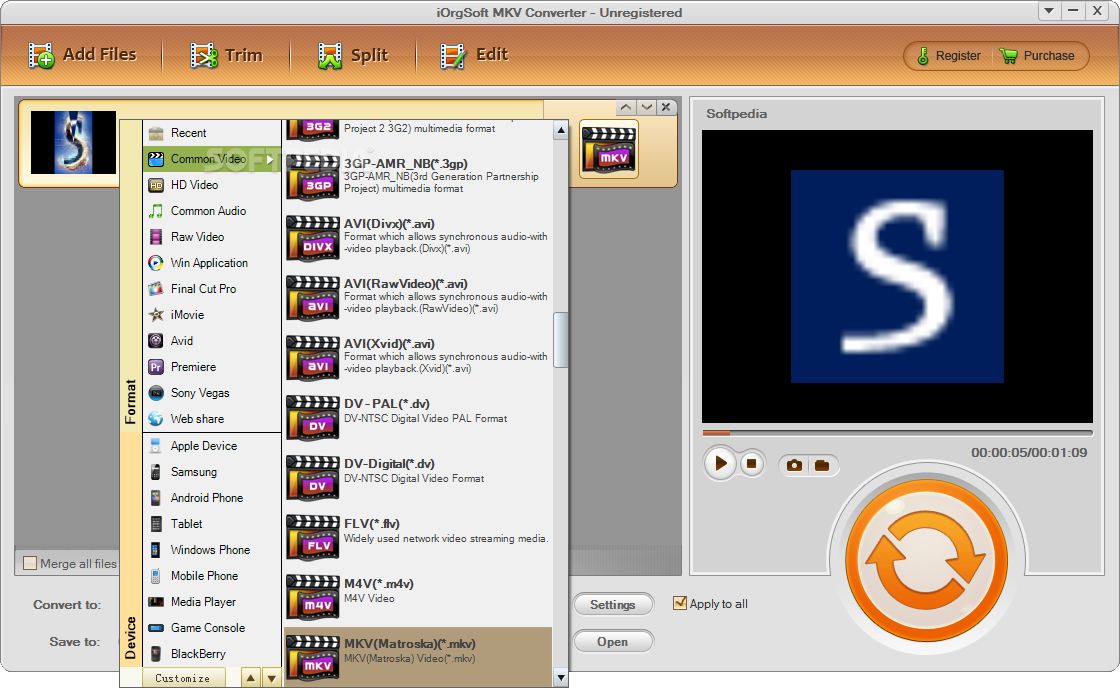Click the category list up triangle
The width and height of the screenshot is (1120, 688).
click(x=251, y=678)
